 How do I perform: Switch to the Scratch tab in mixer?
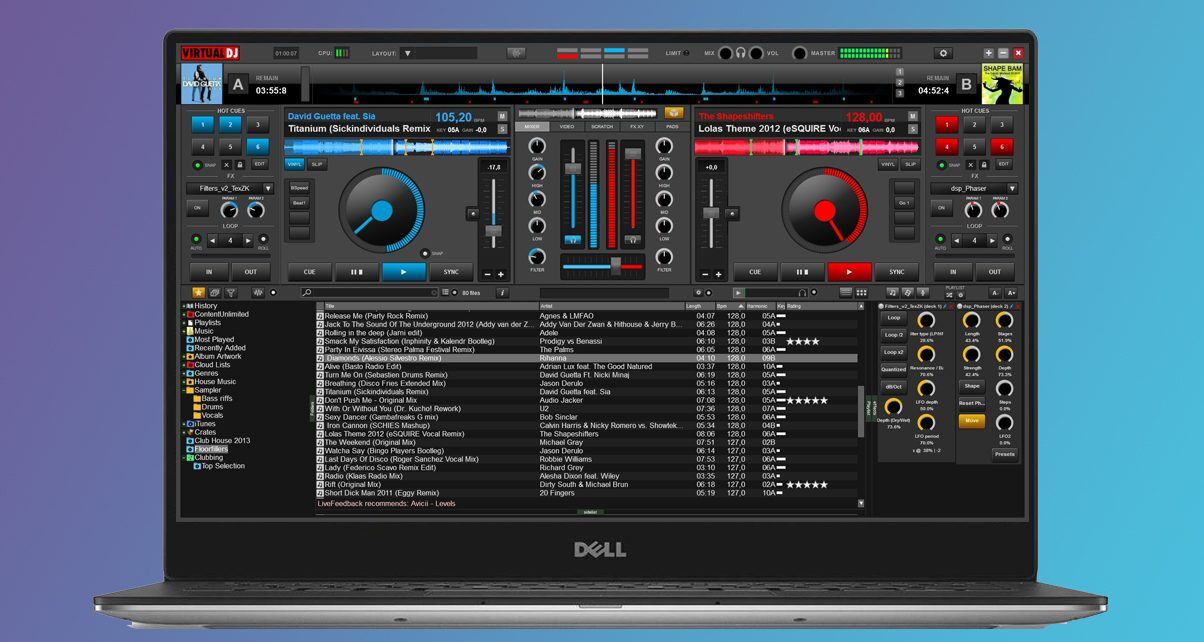coord(602,127)
